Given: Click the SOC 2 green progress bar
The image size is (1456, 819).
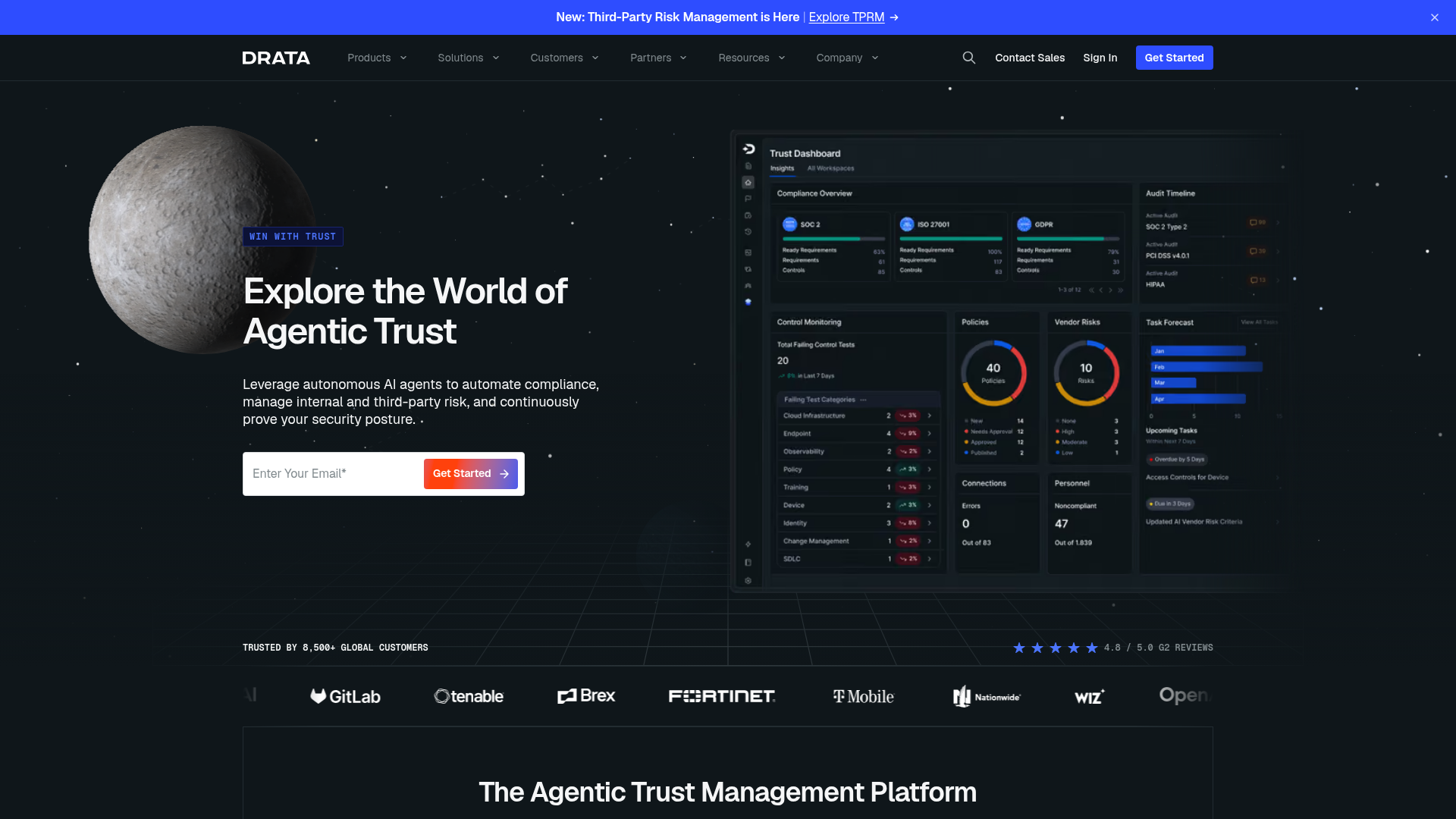Looking at the screenshot, I should pyautogui.click(x=833, y=239).
